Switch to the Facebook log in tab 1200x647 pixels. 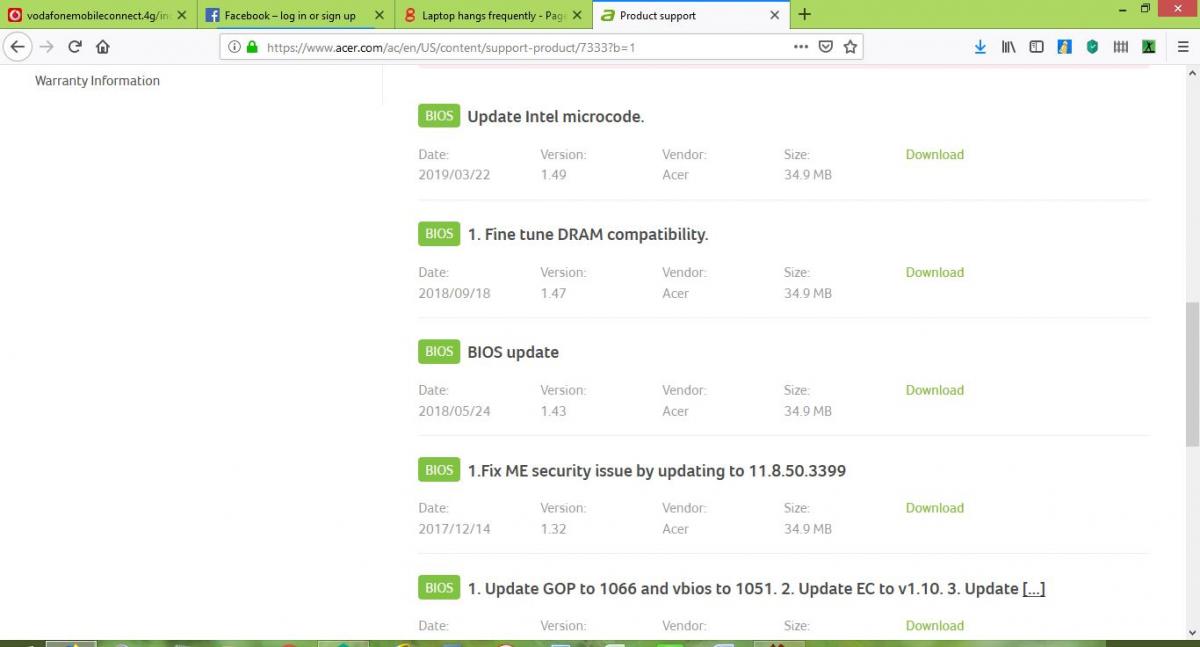coord(297,15)
